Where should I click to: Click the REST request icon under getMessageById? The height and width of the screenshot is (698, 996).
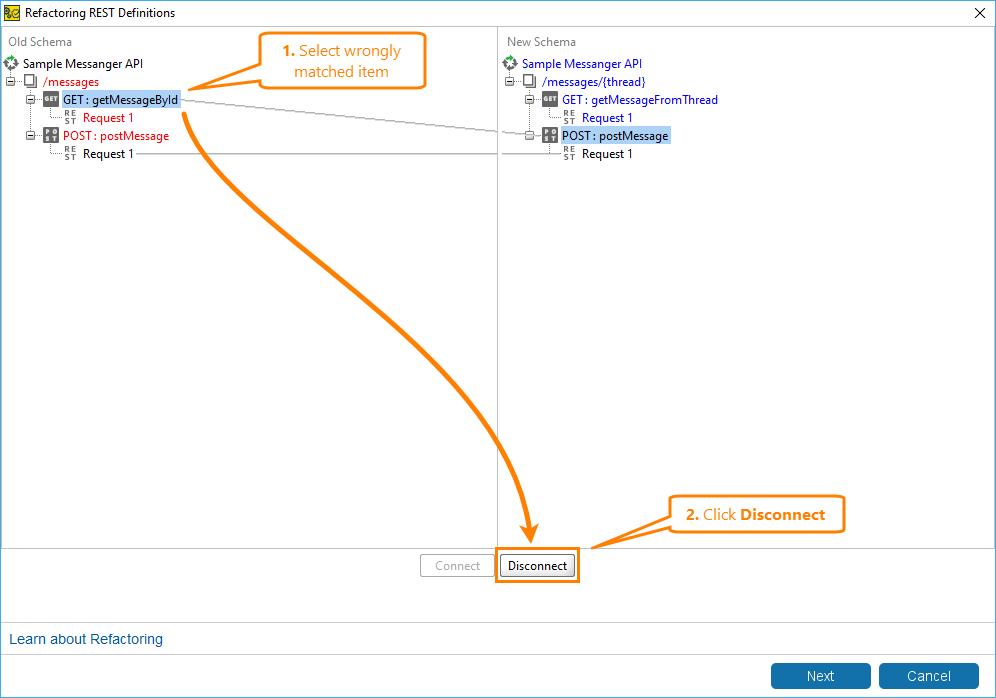68,117
